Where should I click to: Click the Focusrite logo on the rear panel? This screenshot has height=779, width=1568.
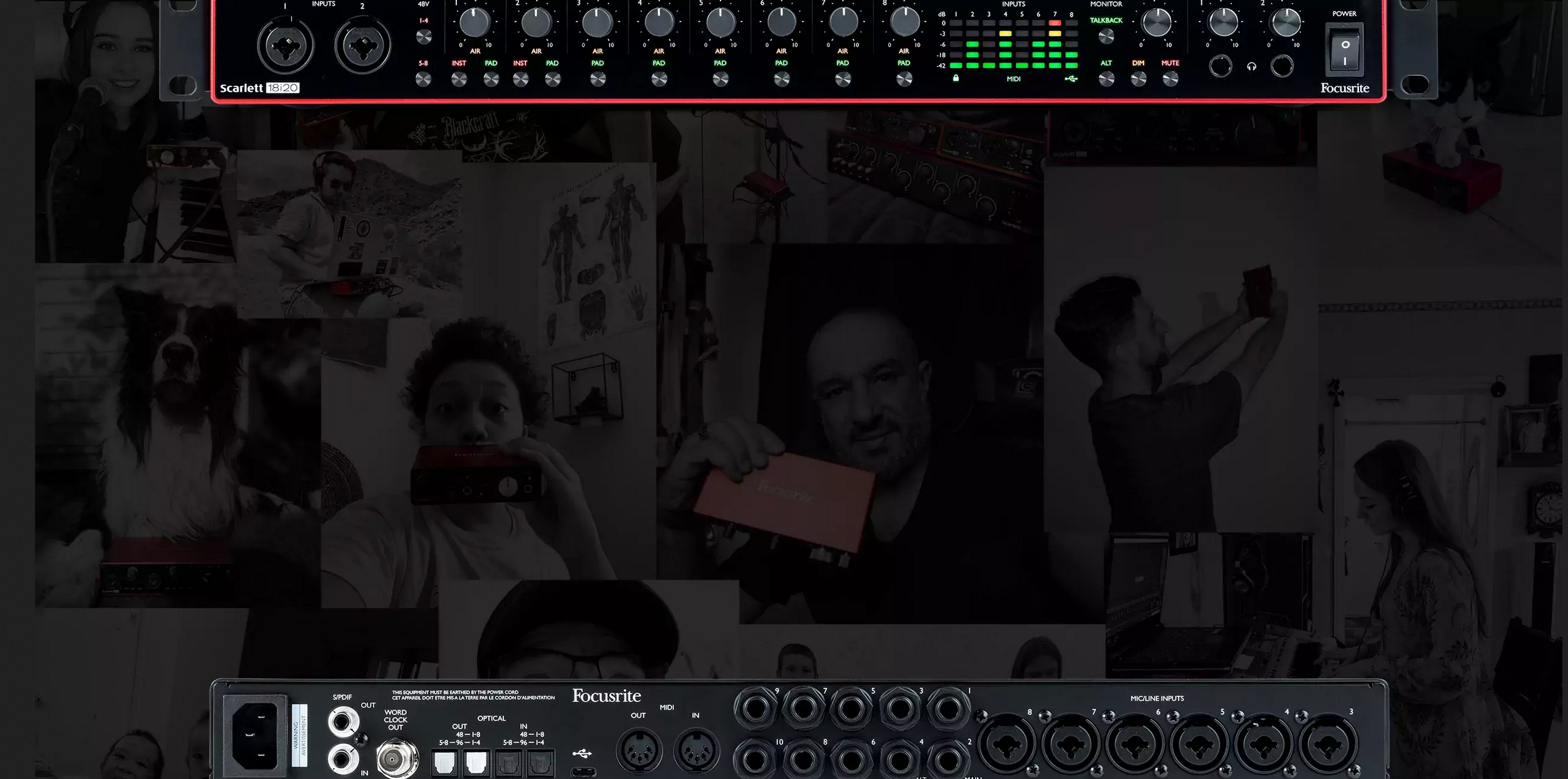click(x=607, y=696)
